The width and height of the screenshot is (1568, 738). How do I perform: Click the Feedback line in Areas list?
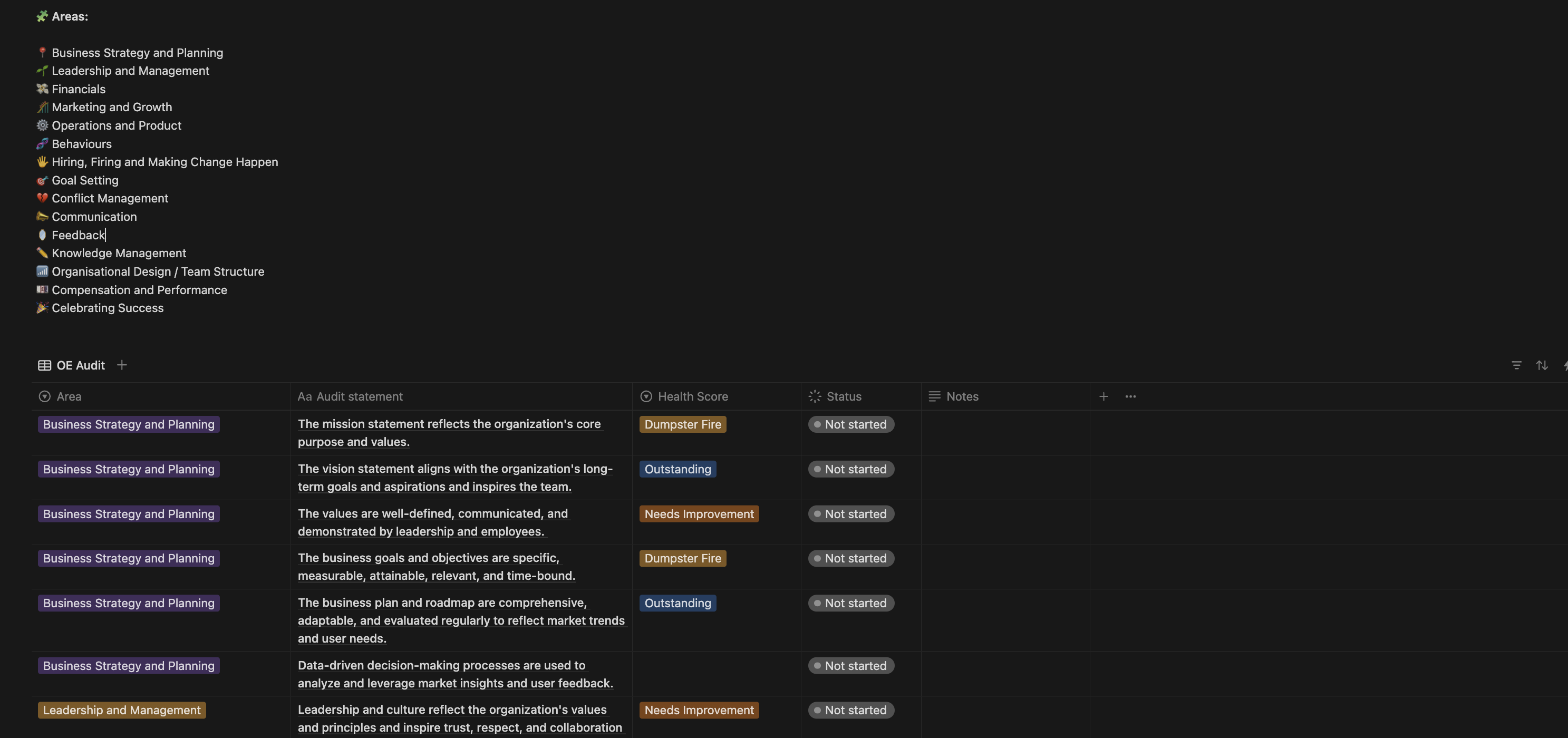(78, 235)
